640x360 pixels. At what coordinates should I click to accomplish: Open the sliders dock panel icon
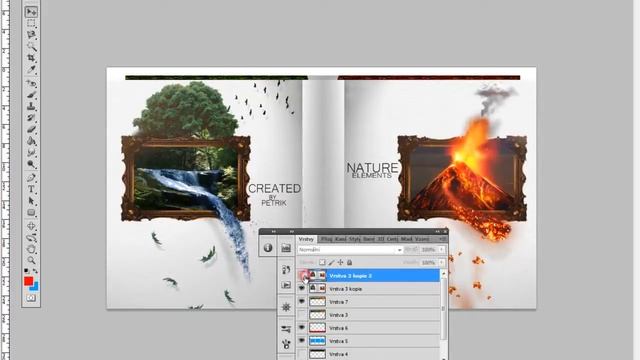pos(286,329)
